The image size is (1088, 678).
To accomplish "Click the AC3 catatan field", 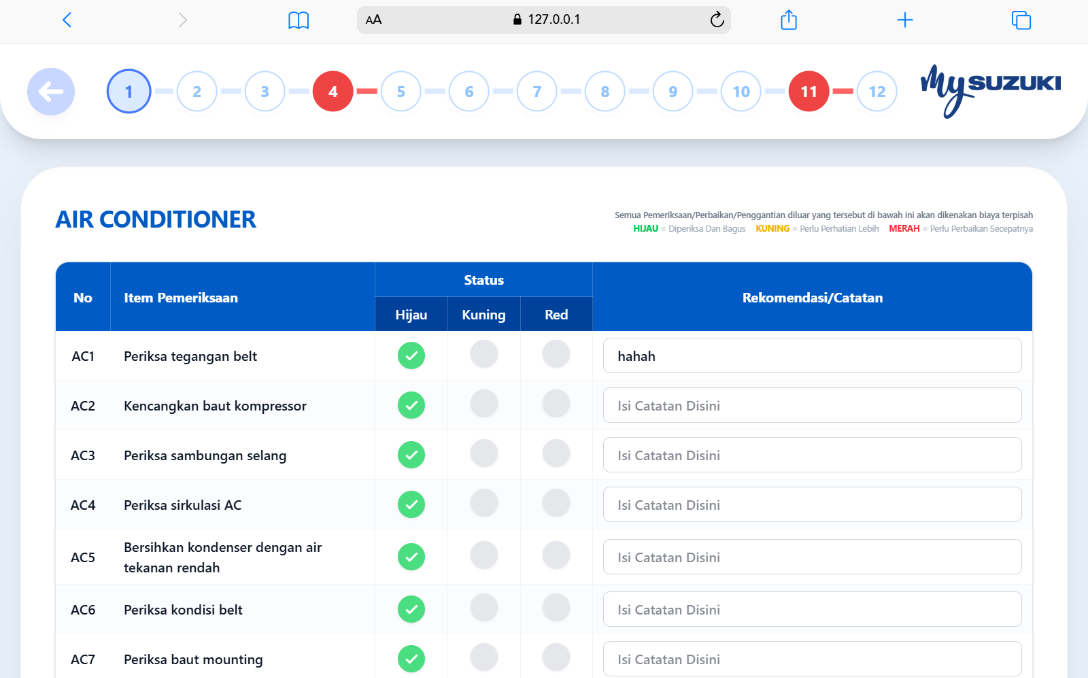I will click(x=813, y=455).
